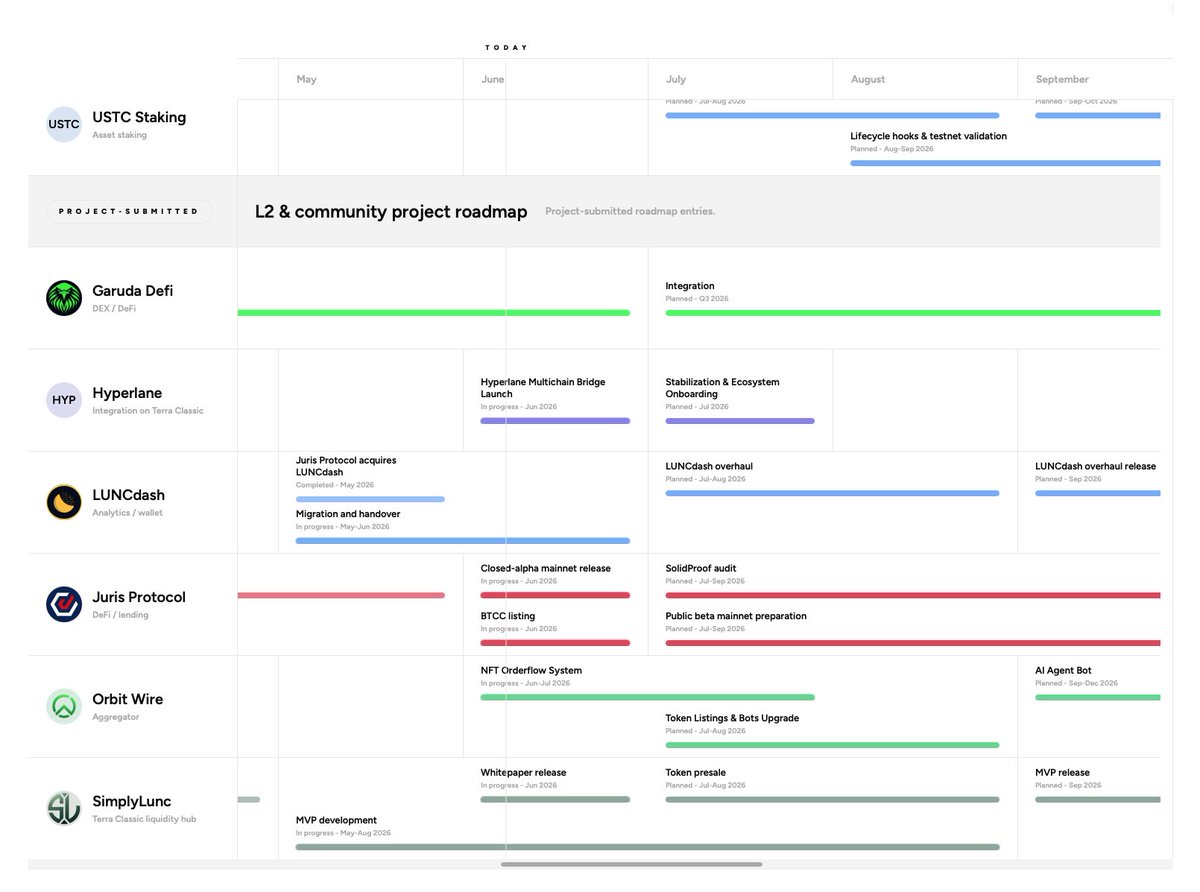
Task: Click 'Whitepaper release' entry title
Action: tap(524, 772)
